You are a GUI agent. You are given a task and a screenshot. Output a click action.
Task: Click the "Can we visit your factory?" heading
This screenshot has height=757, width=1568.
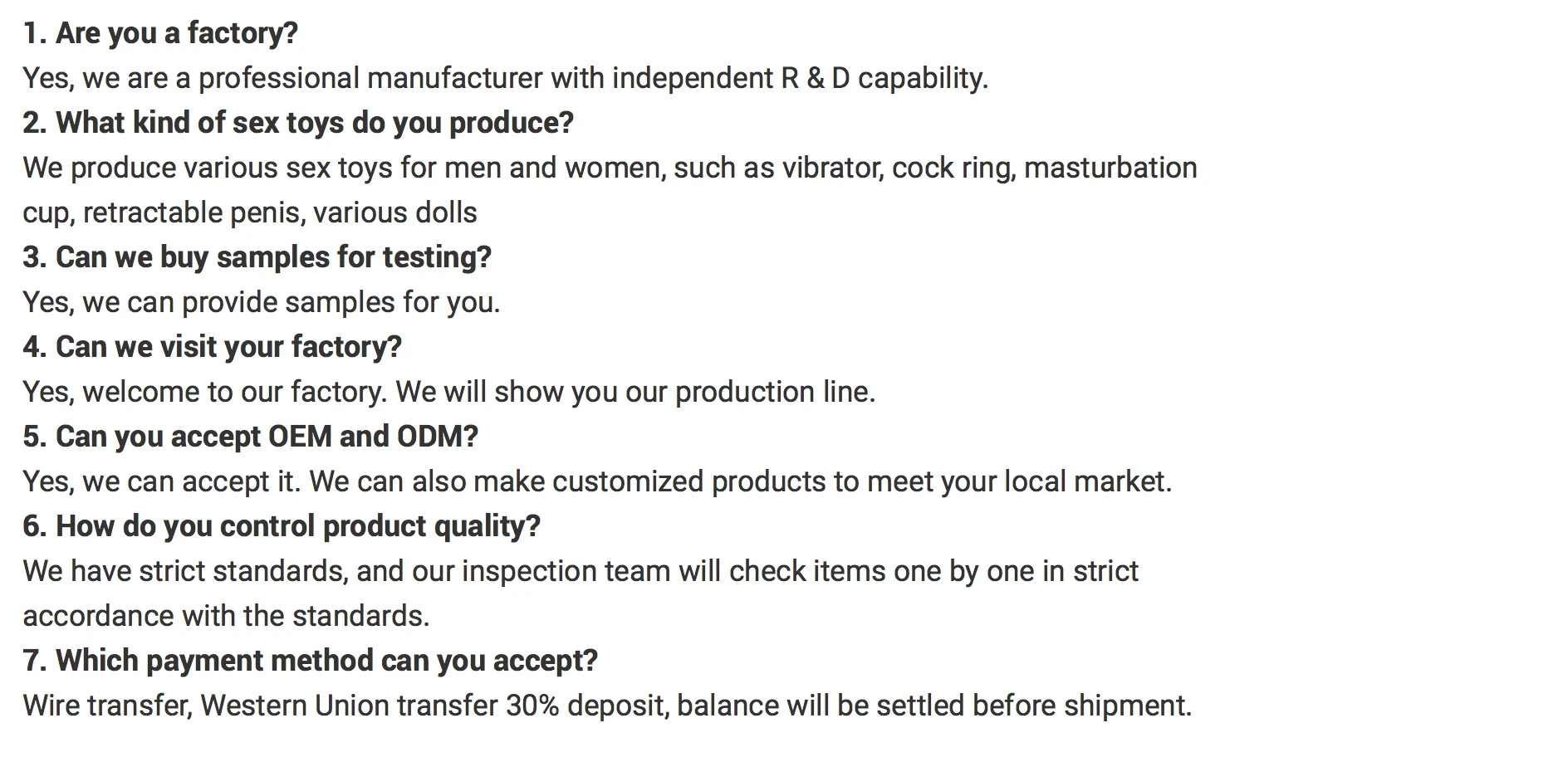pyautogui.click(x=212, y=347)
